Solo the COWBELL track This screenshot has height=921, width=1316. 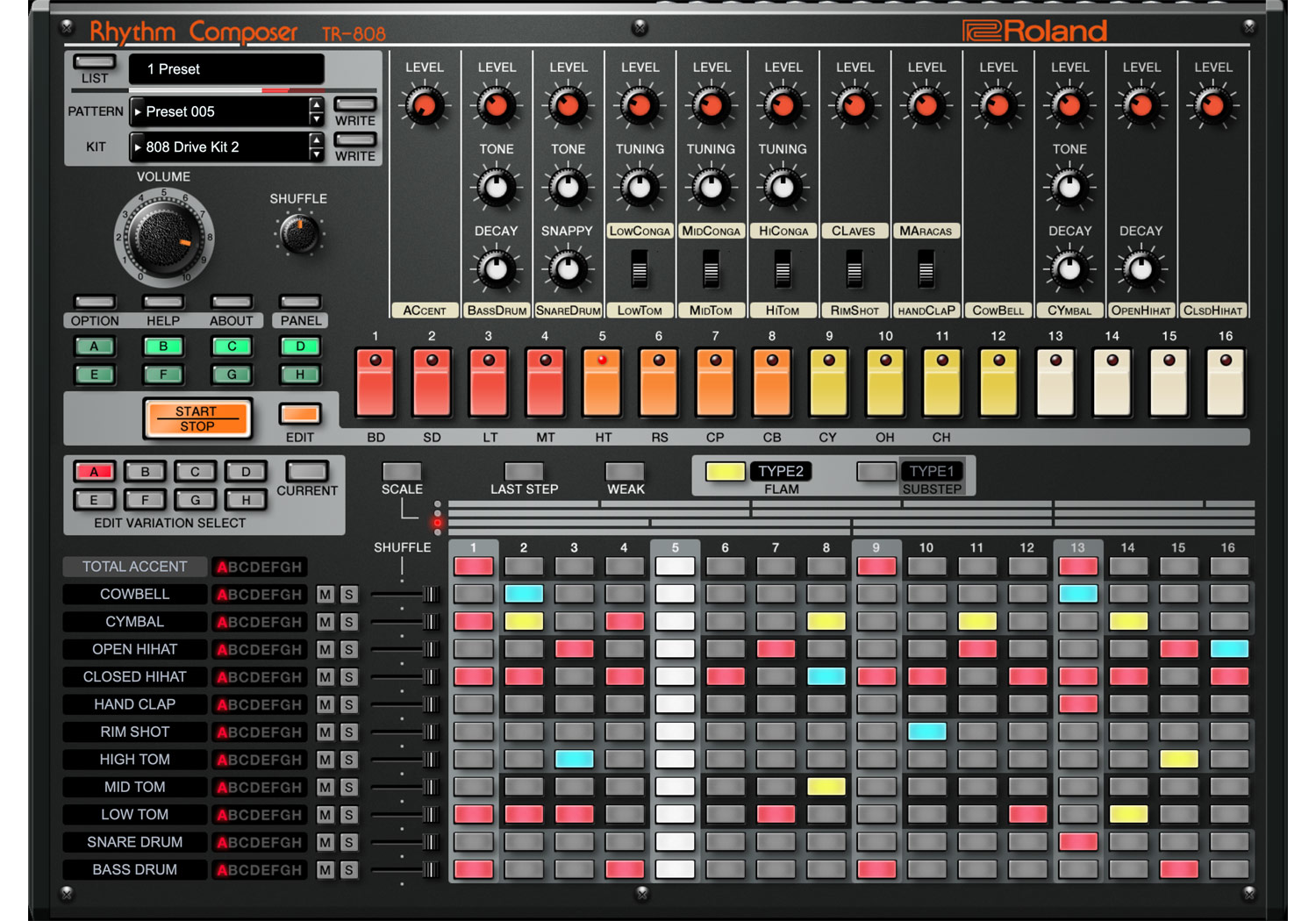tap(348, 595)
